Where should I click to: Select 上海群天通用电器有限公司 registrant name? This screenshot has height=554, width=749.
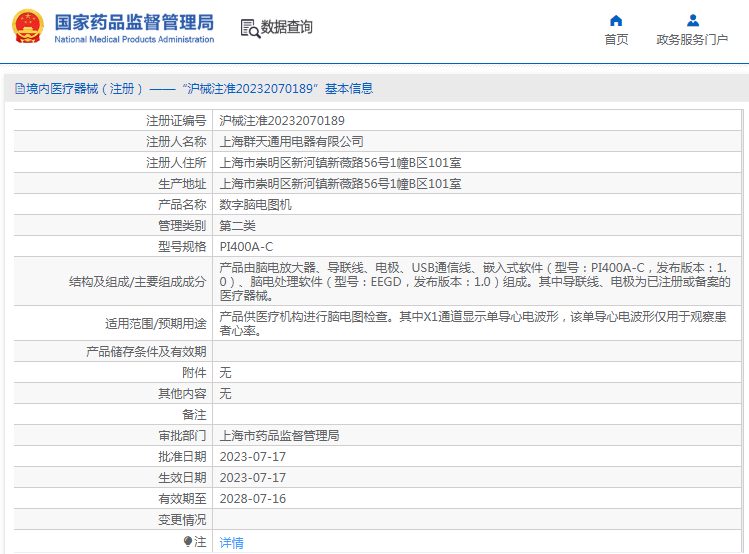click(x=291, y=142)
